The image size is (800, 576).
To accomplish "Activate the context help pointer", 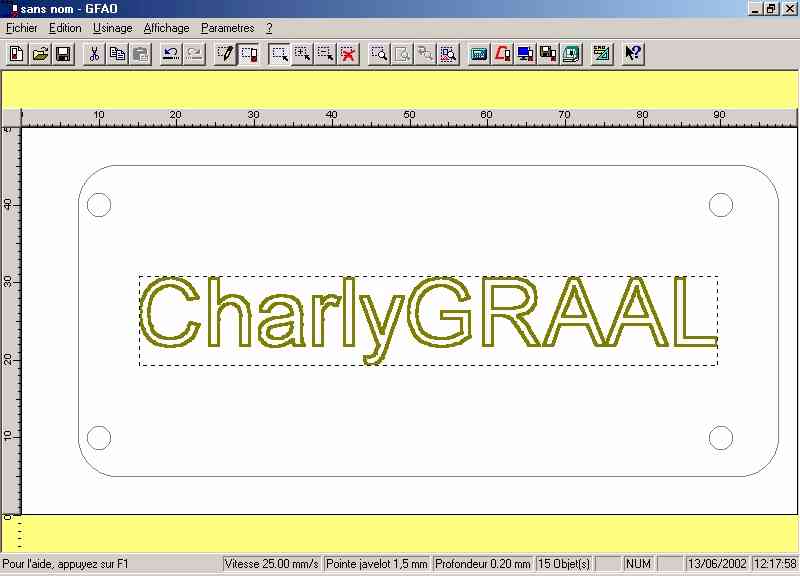I will [633, 54].
